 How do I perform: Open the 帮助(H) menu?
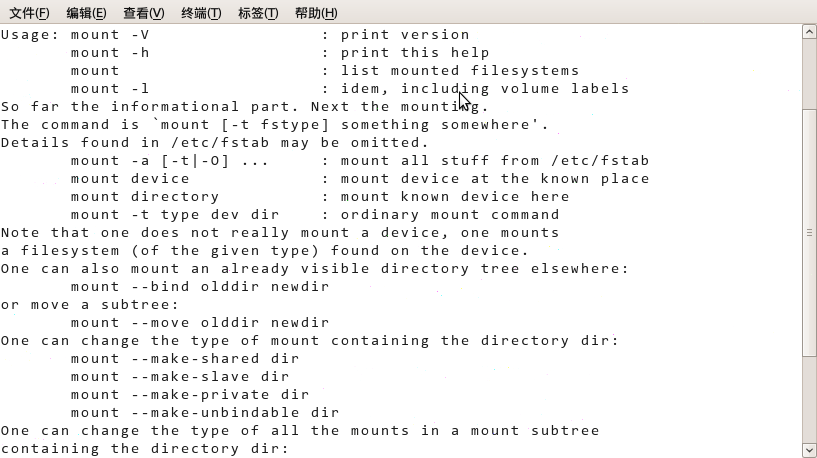[x=316, y=13]
